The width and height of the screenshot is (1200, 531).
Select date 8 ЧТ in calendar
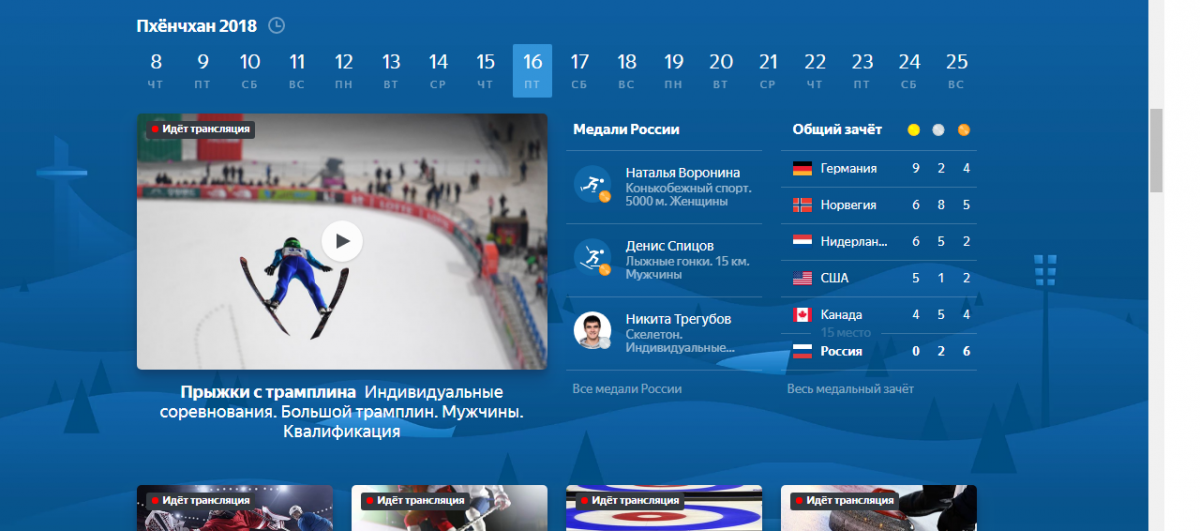pos(156,70)
